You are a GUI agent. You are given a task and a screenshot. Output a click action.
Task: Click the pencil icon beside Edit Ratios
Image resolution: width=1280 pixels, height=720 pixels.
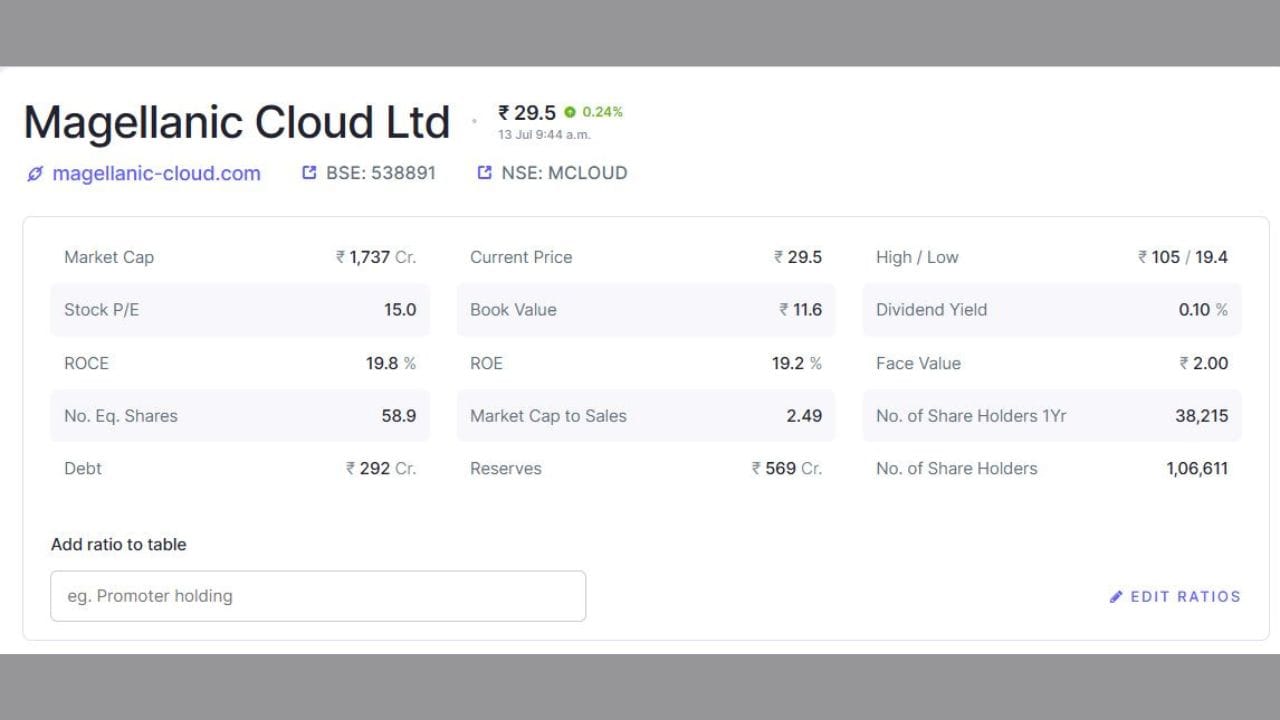[1116, 597]
